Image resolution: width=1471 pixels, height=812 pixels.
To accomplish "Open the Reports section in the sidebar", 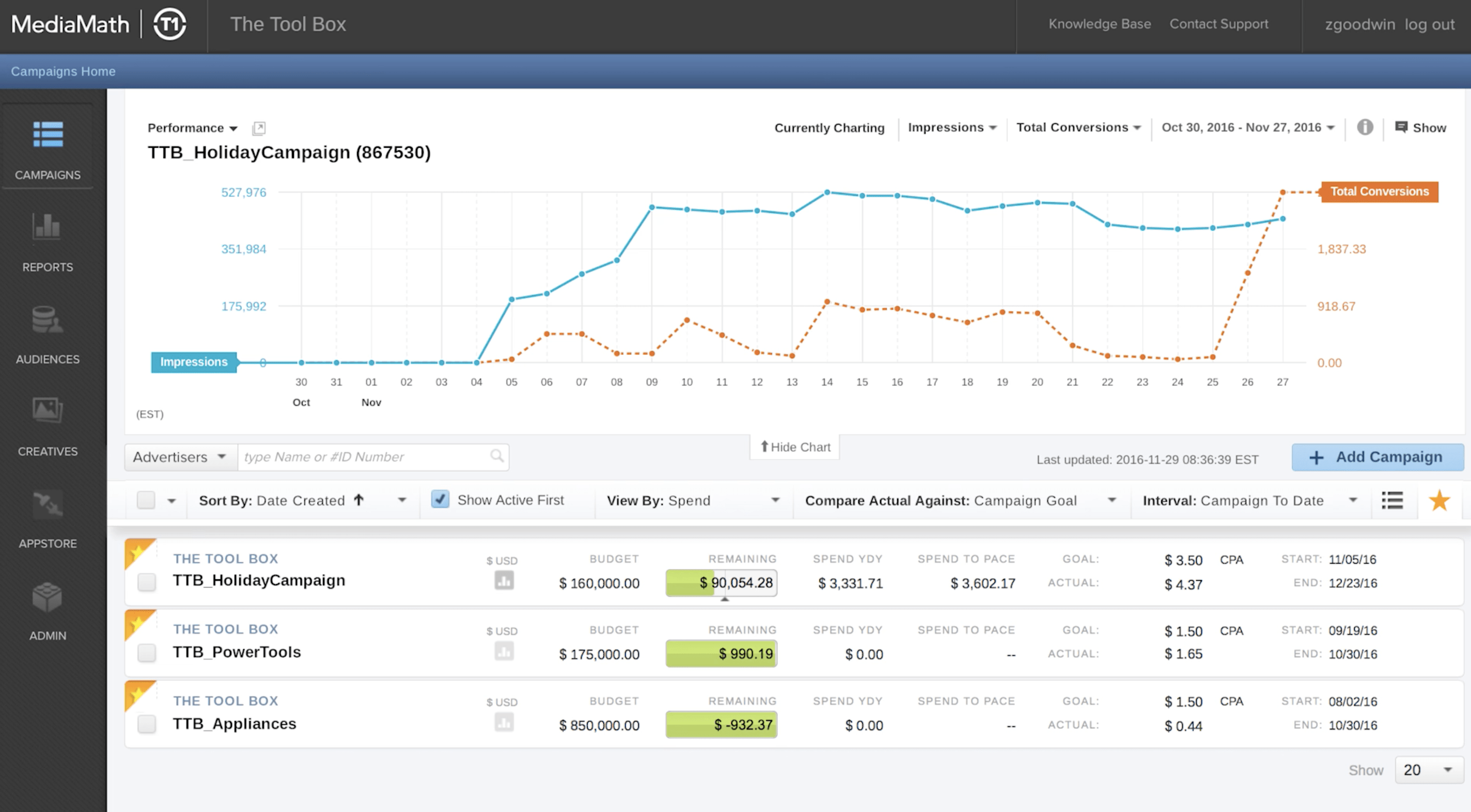I will (x=48, y=242).
